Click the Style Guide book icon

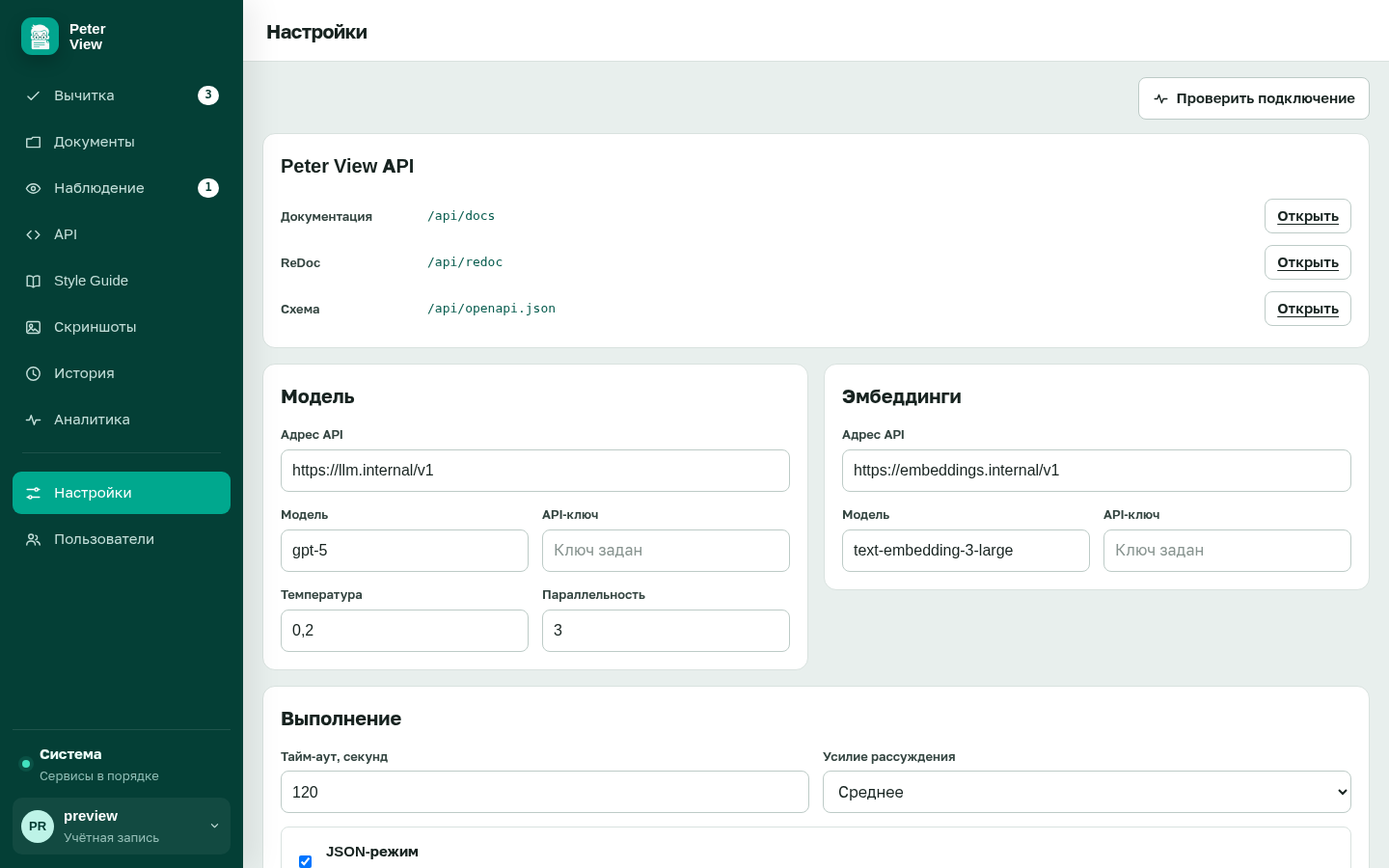[x=33, y=281]
